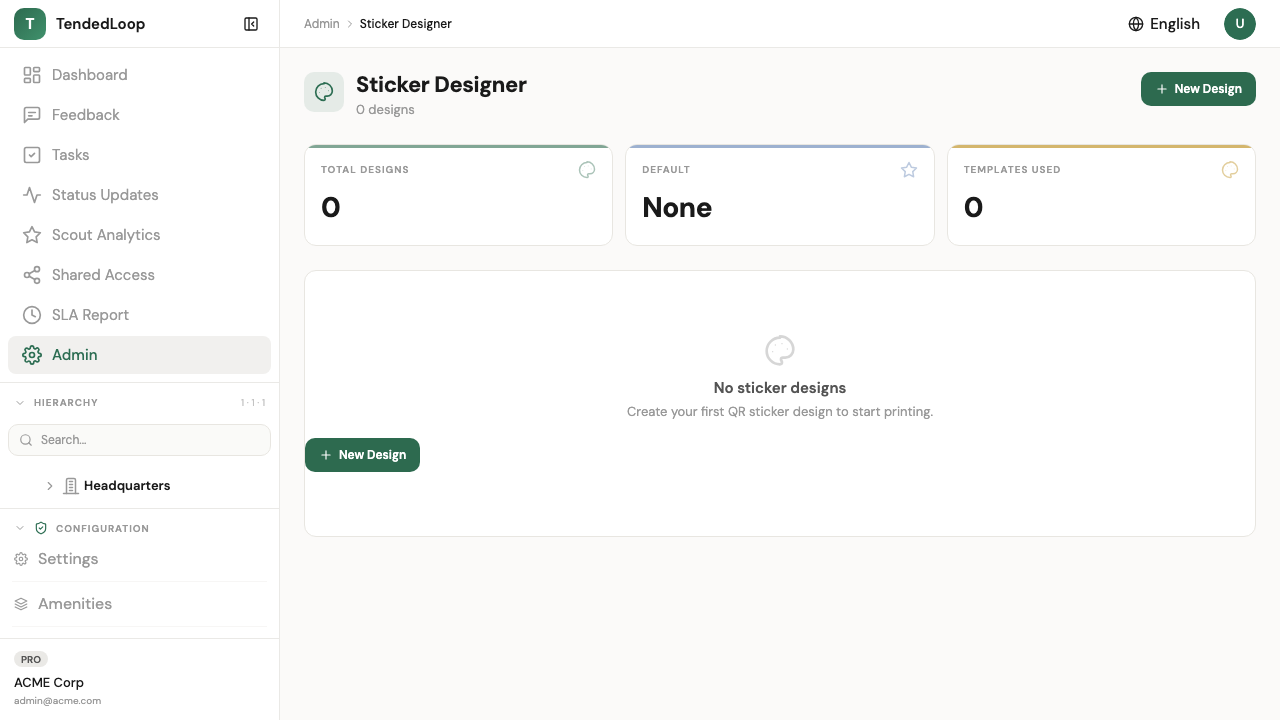Click the user avatar icon
Screen dimensions: 1280x720
(x=1240, y=24)
